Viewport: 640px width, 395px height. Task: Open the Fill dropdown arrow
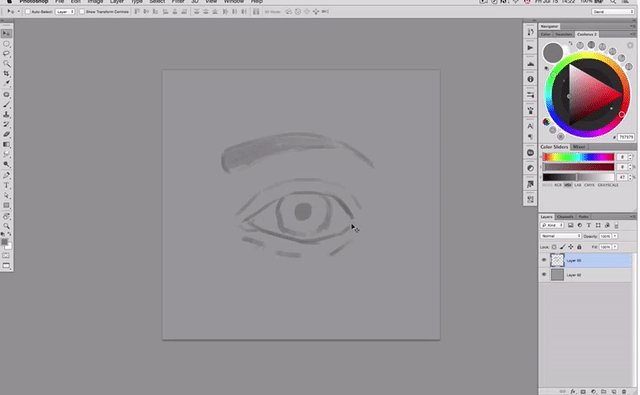click(x=615, y=247)
